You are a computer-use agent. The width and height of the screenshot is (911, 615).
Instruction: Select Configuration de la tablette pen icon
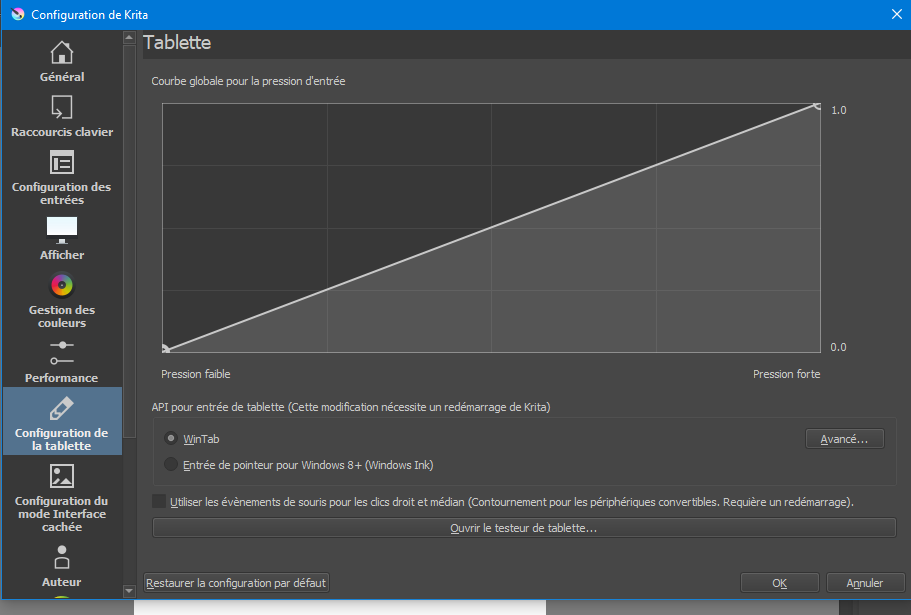tap(62, 408)
